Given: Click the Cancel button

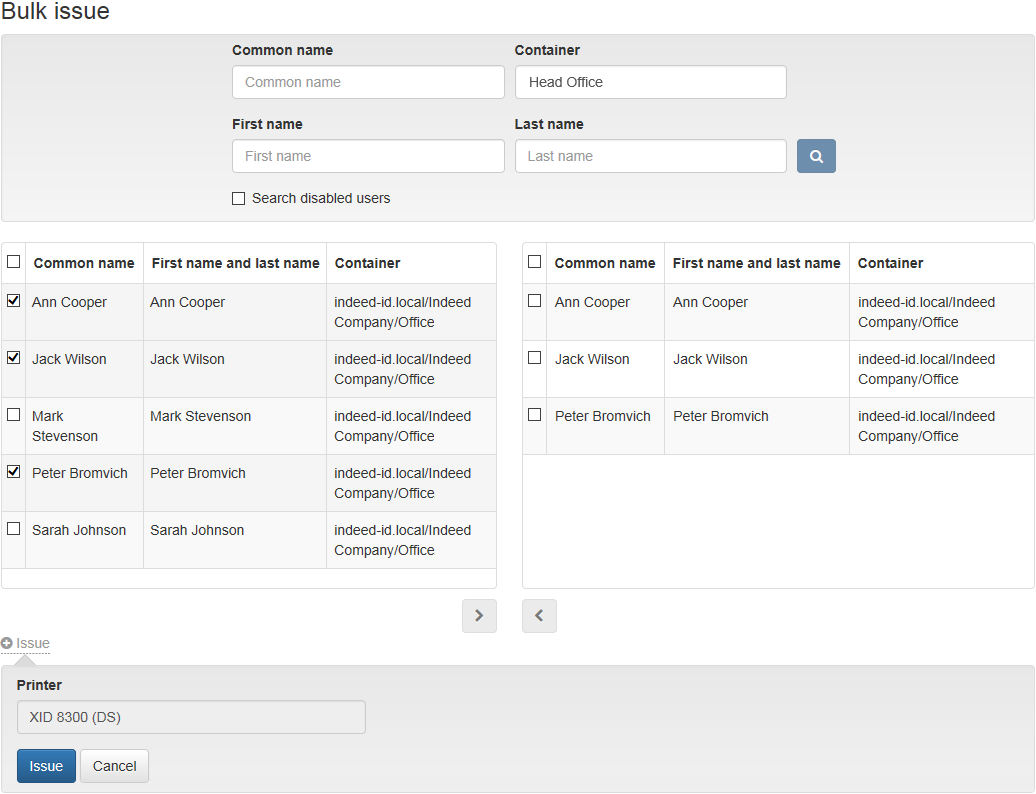Looking at the screenshot, I should point(114,766).
